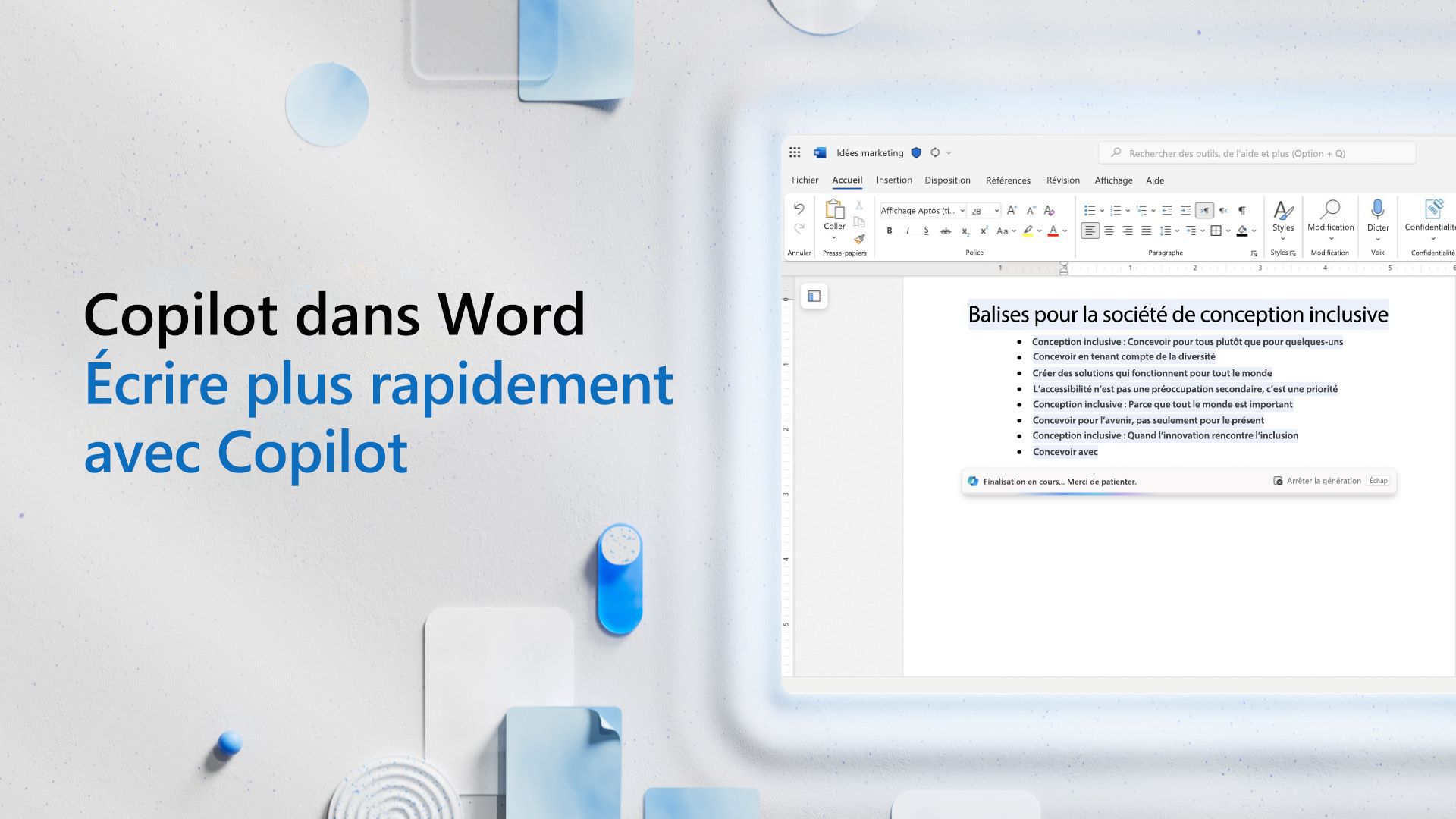This screenshot has width=1456, height=819.
Task: Open the Aide tab
Action: click(1155, 180)
